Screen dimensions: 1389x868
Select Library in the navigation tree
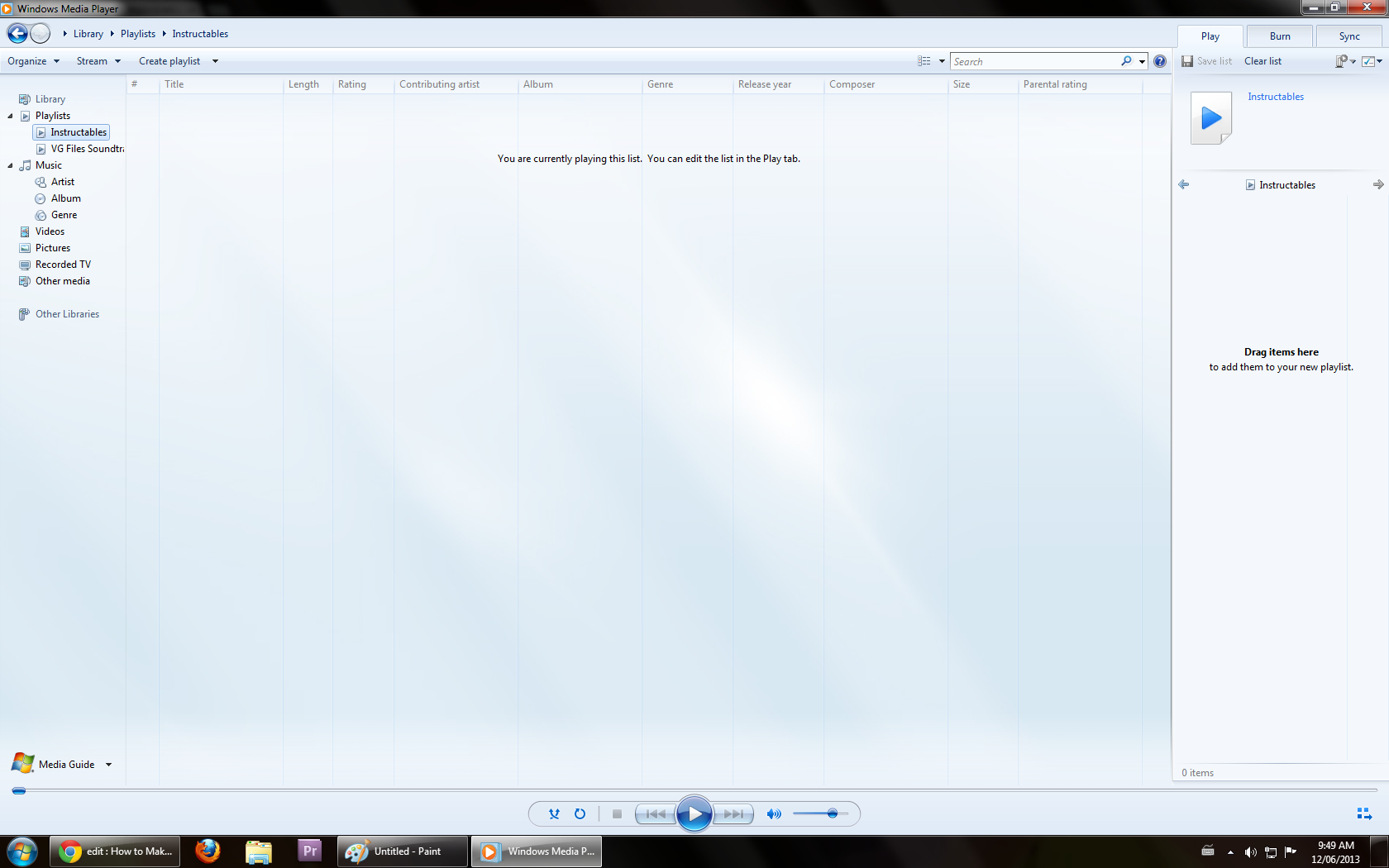pos(42,99)
